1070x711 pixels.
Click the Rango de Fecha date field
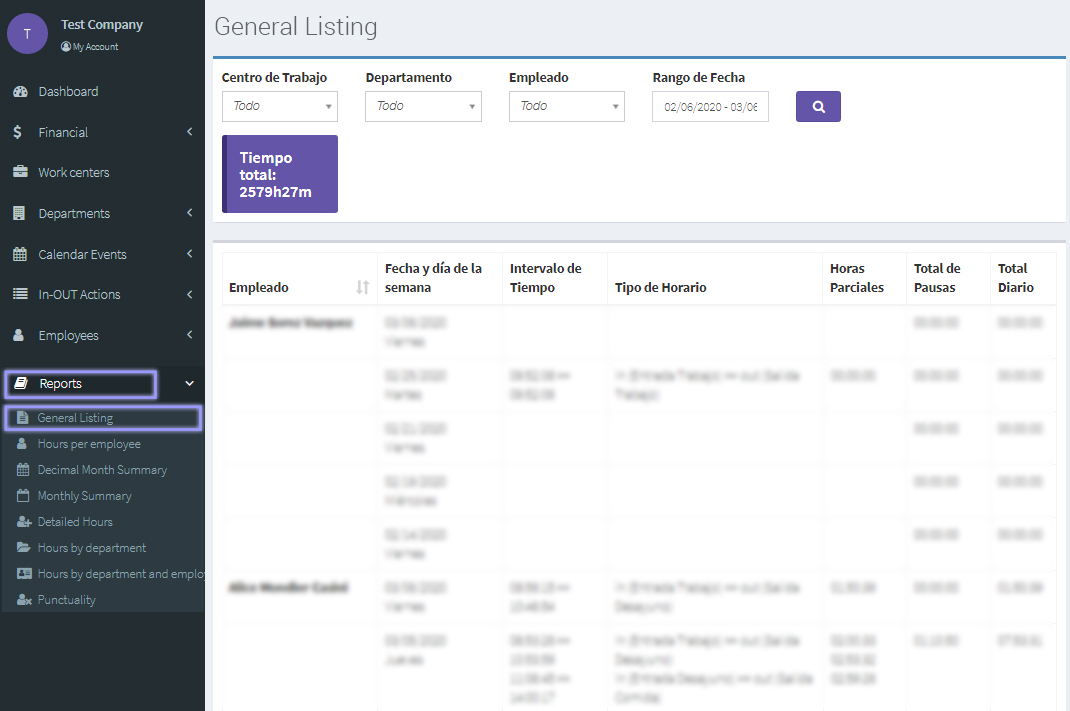(710, 107)
